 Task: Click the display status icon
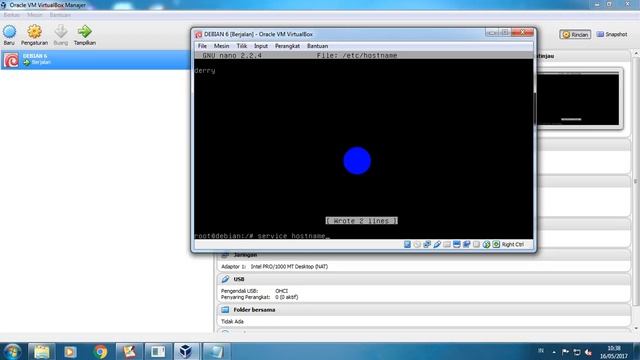457,244
